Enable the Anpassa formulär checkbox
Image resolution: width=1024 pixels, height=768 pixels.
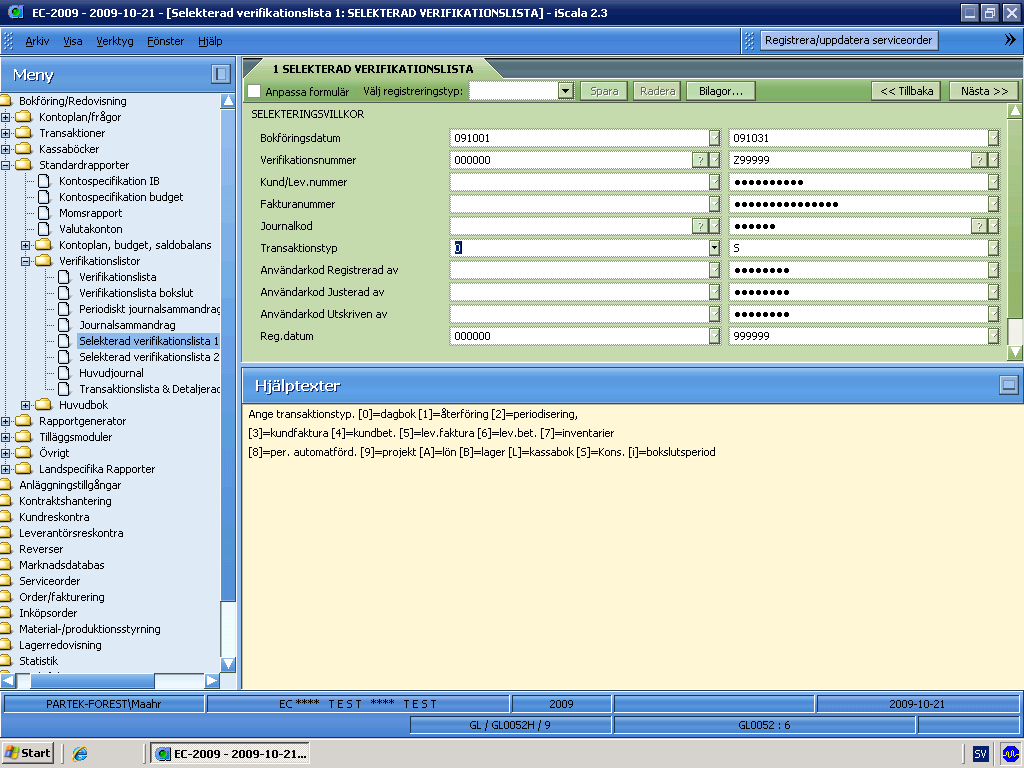pyautogui.click(x=254, y=91)
